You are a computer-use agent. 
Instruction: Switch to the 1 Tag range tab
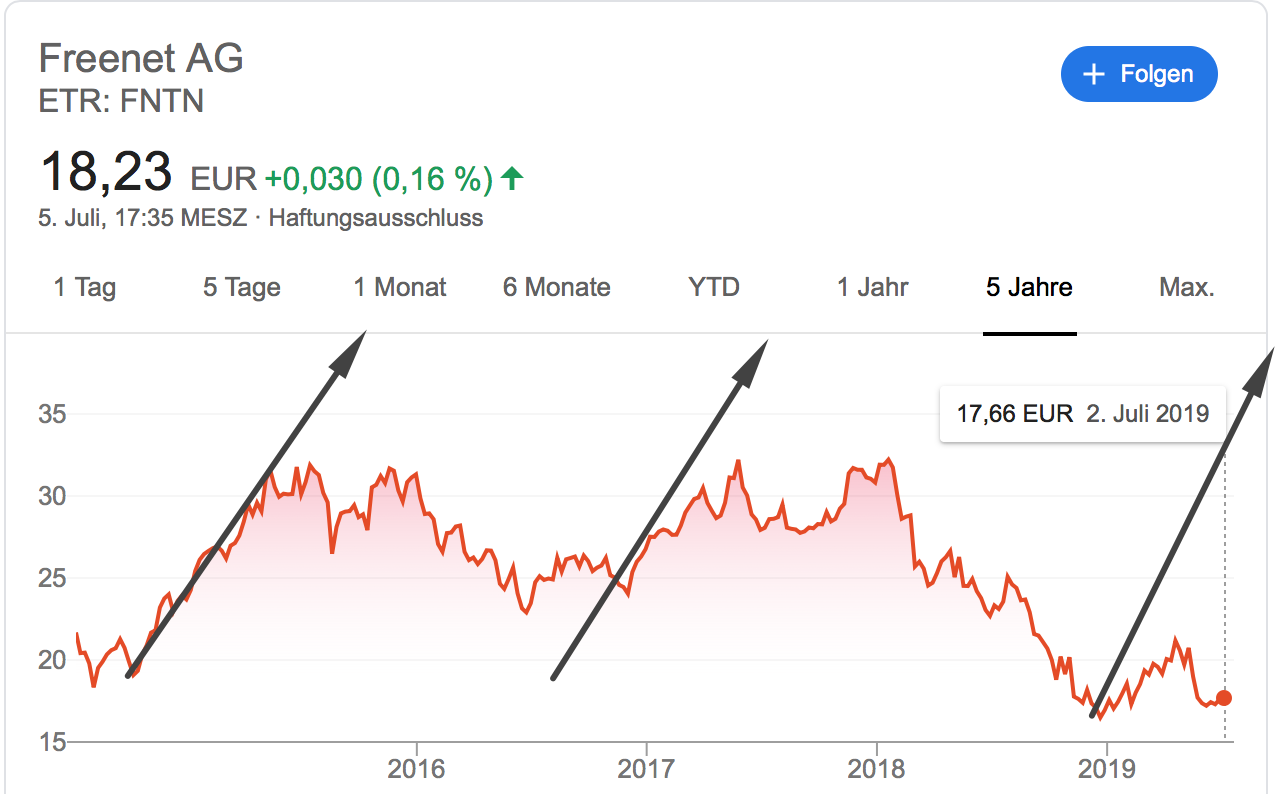[85, 288]
